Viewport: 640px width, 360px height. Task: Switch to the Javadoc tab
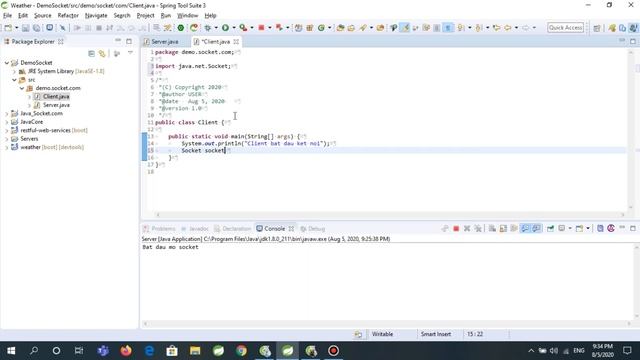[x=195, y=229]
